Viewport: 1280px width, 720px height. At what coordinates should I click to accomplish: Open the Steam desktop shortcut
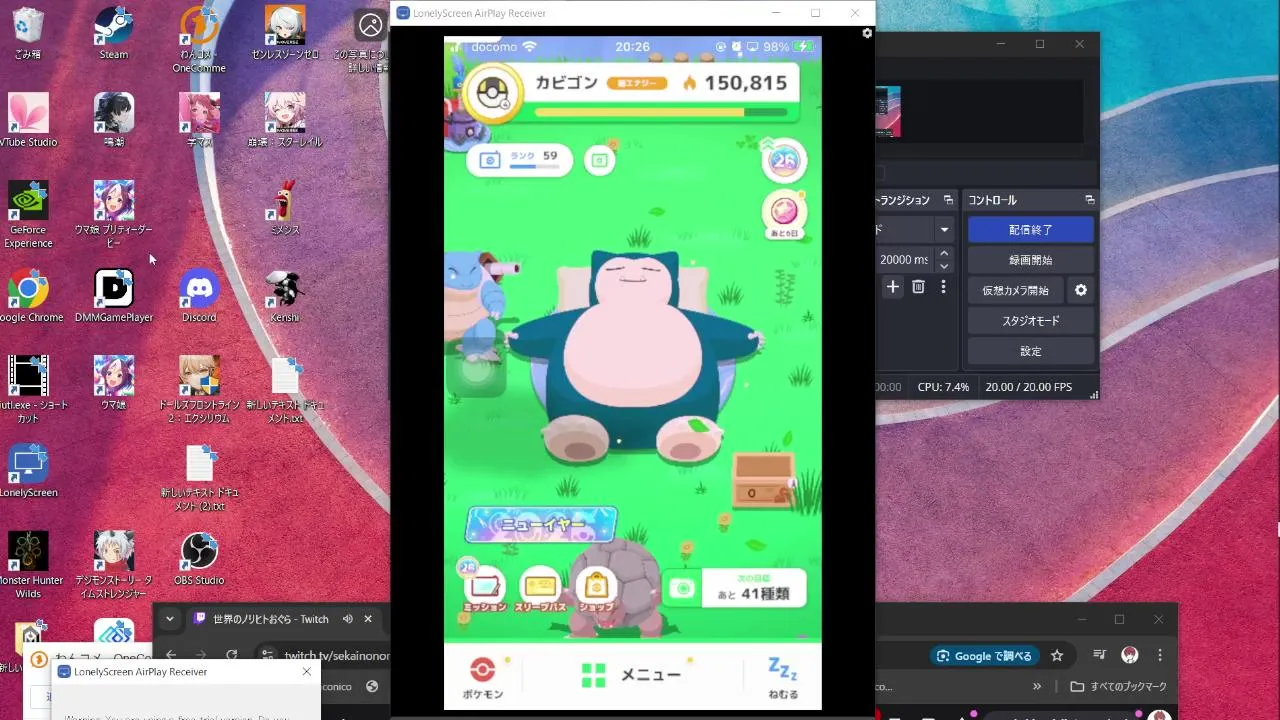(x=114, y=33)
